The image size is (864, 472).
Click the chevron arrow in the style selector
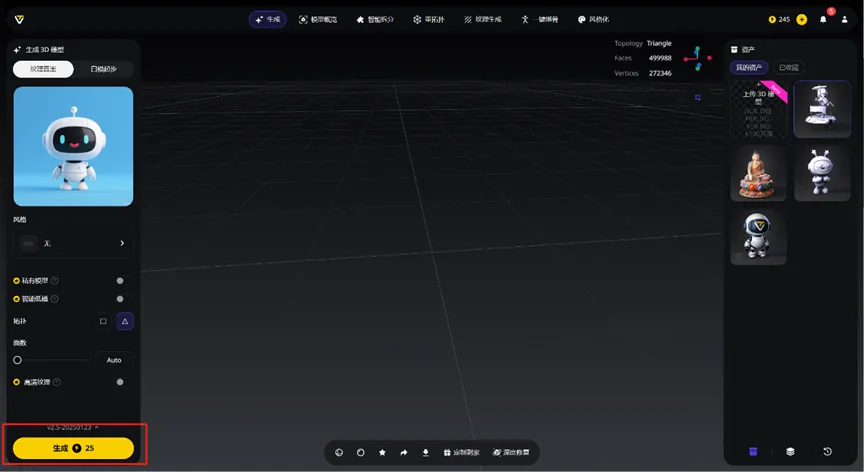[x=122, y=243]
